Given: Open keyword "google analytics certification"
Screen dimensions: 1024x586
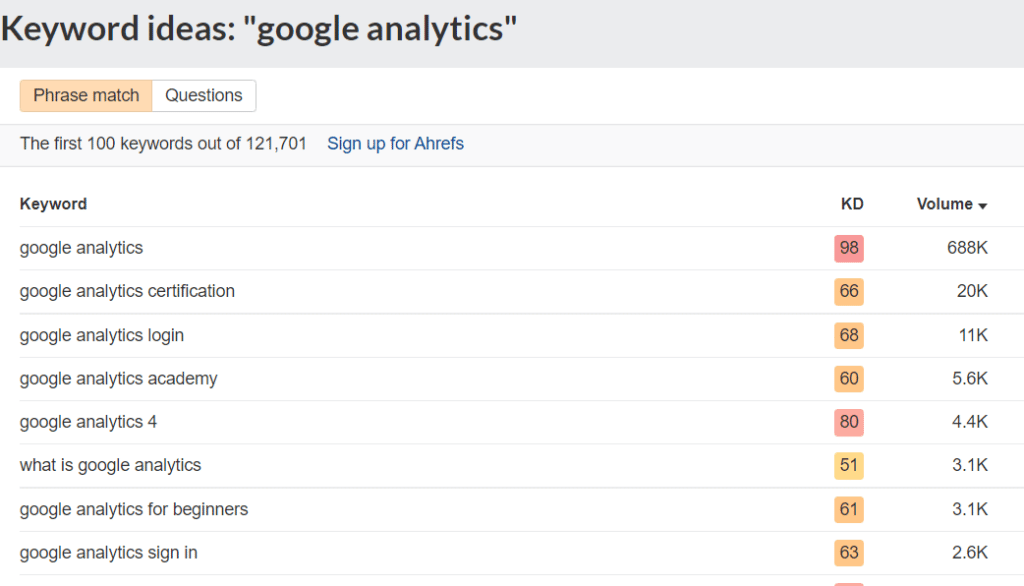Looking at the screenshot, I should (127, 291).
